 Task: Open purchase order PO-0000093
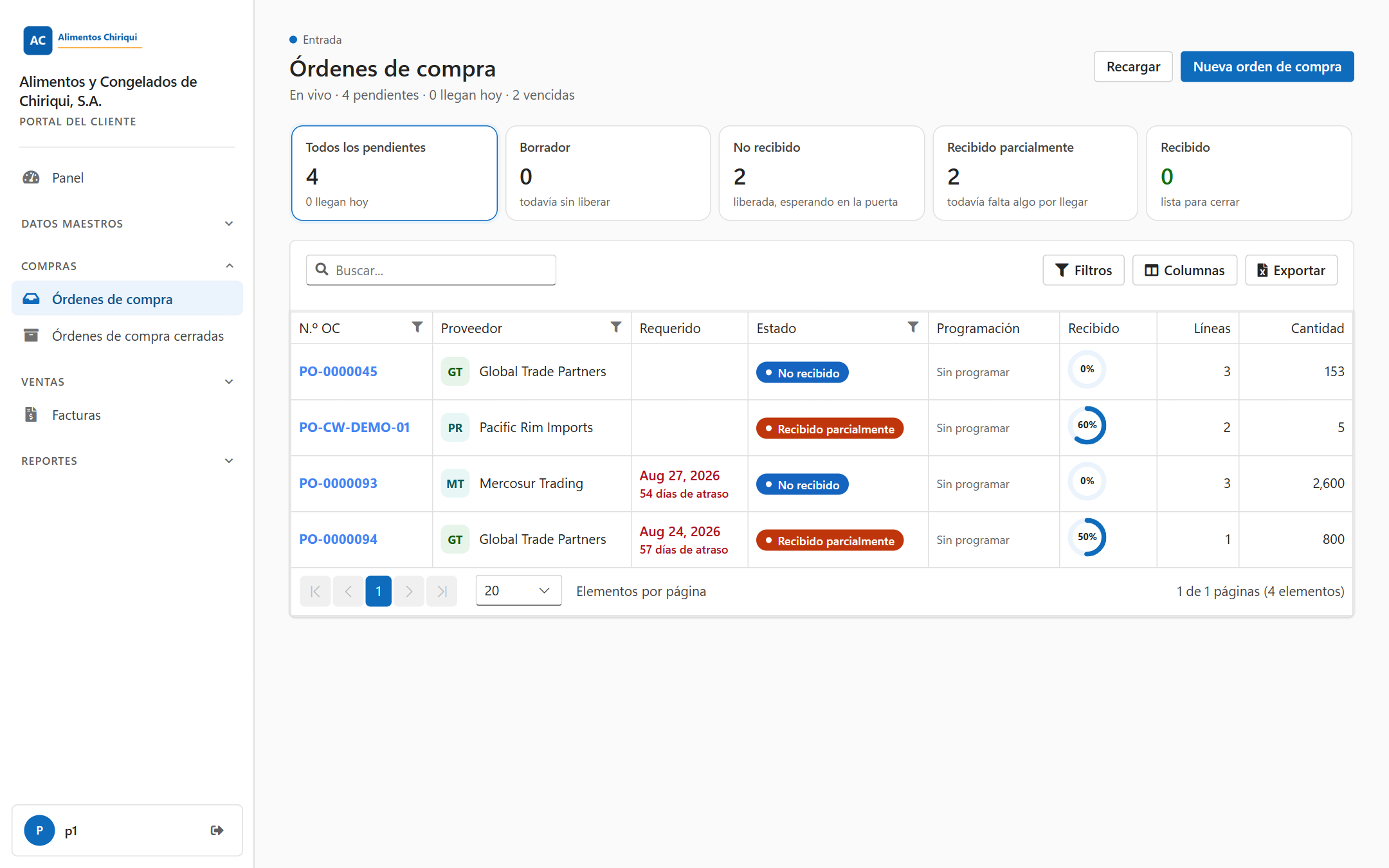pos(338,484)
